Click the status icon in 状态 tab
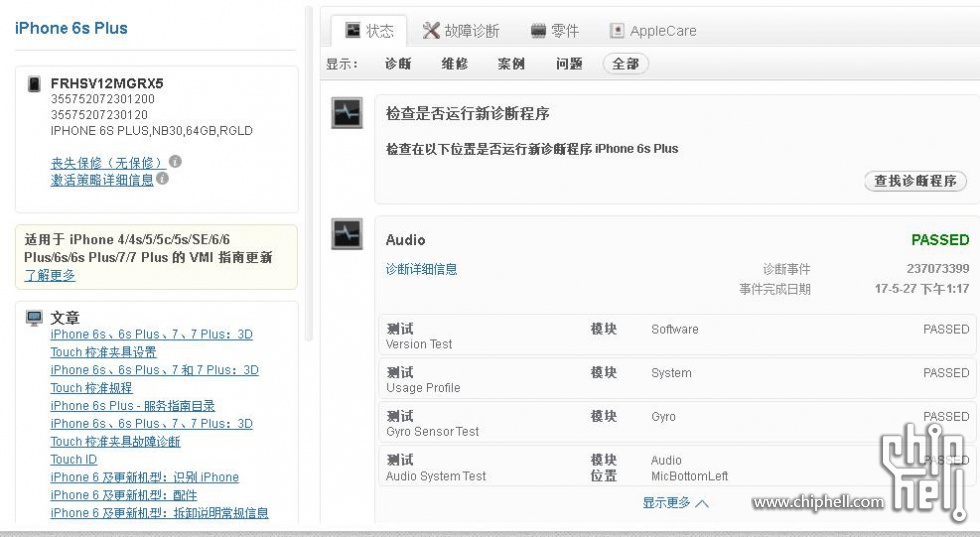 click(353, 30)
